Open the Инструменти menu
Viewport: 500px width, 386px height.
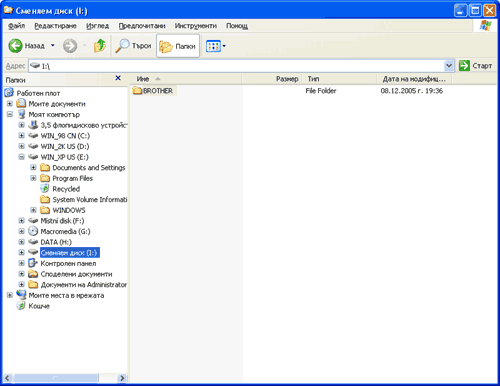pos(196,26)
